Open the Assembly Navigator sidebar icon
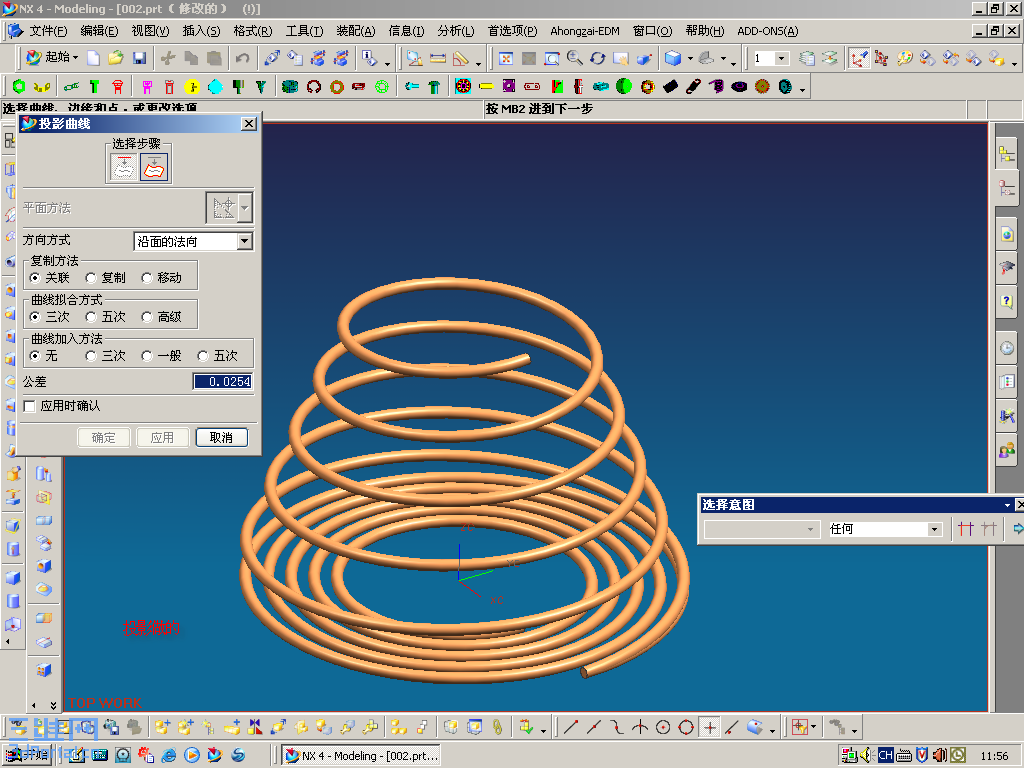The image size is (1024, 768). 1006,154
